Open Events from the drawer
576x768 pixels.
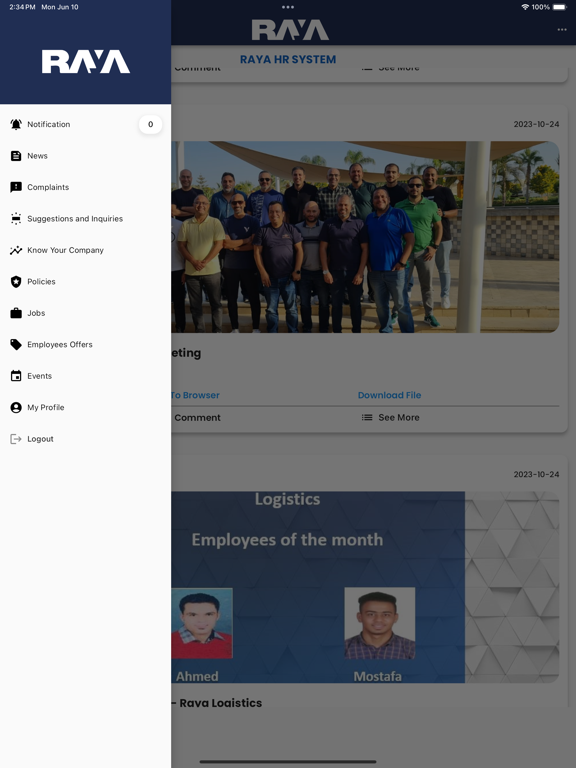[x=85, y=376]
